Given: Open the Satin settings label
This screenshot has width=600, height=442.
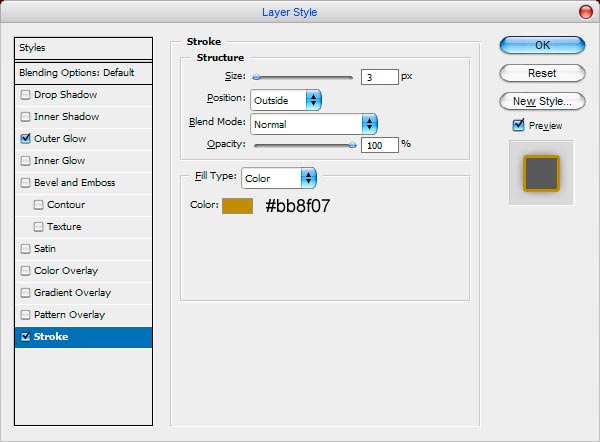Looking at the screenshot, I should 45,249.
